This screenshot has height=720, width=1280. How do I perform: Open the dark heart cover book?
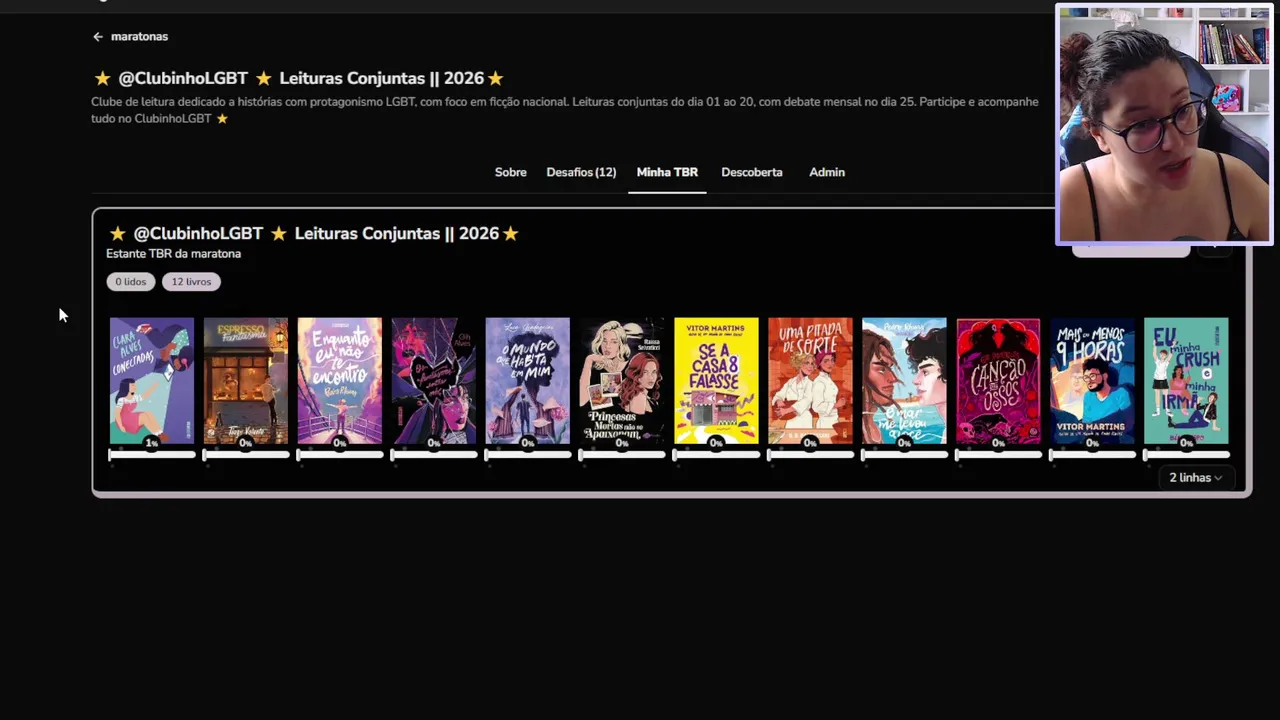point(434,381)
